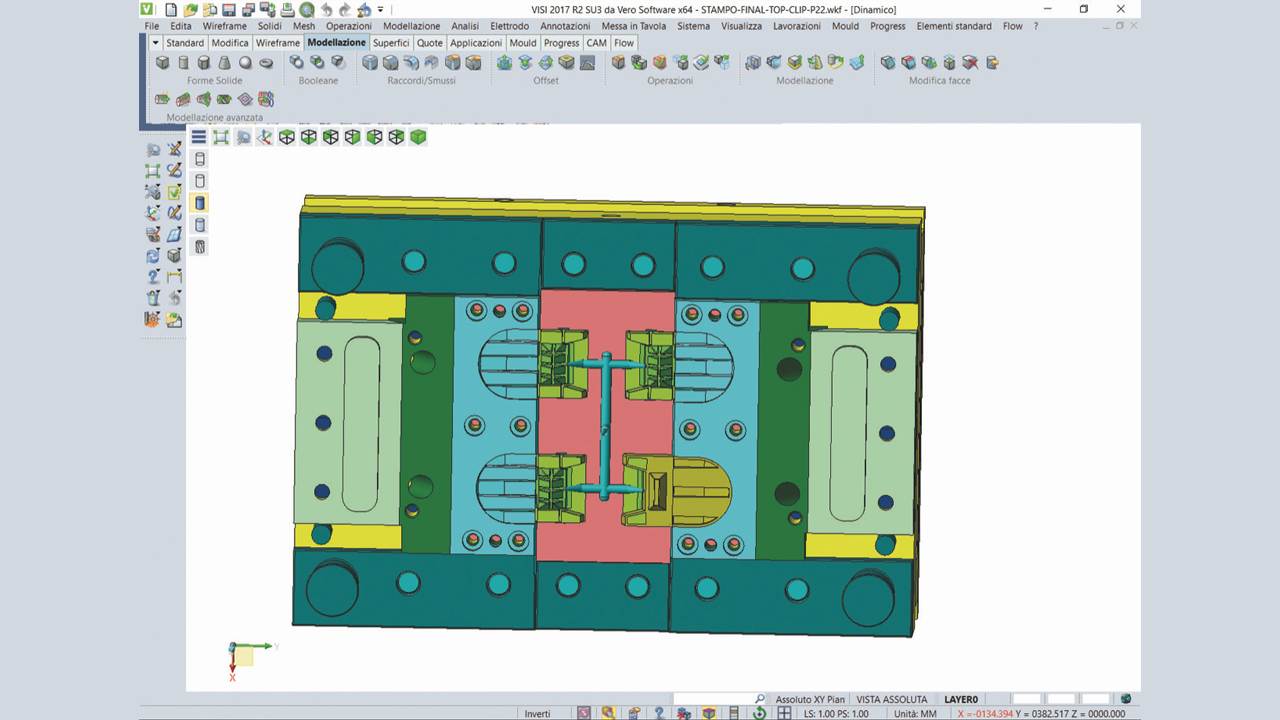Click the trash bin delete icon

tap(153, 298)
